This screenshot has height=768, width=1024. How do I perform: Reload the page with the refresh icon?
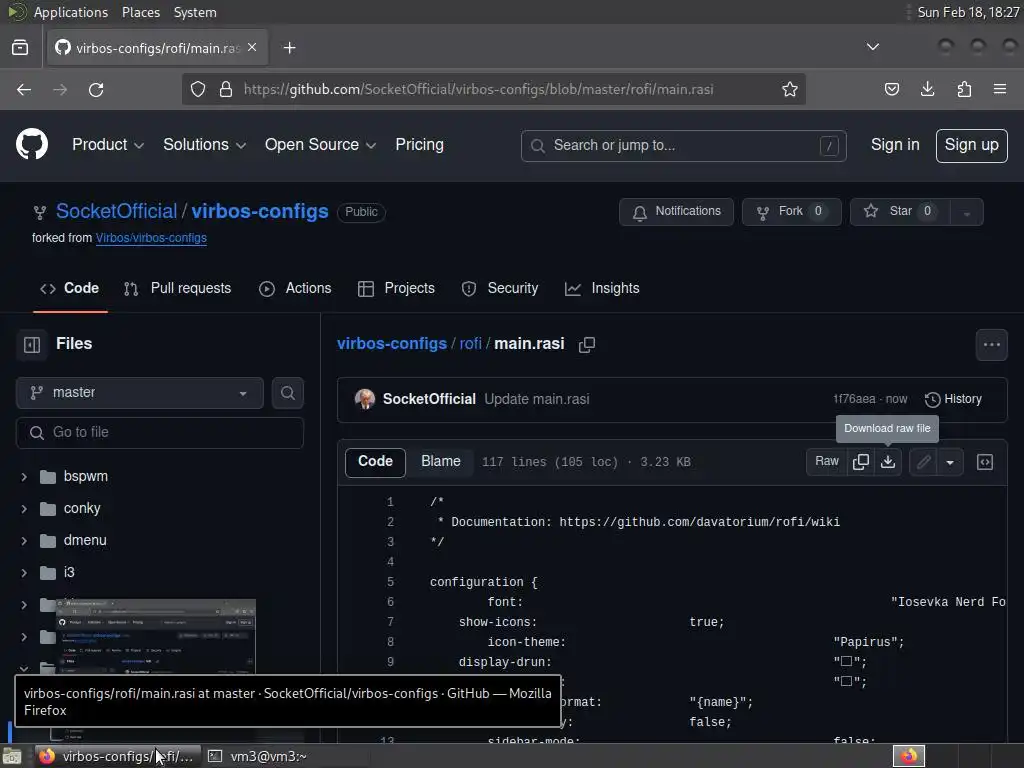(x=96, y=89)
